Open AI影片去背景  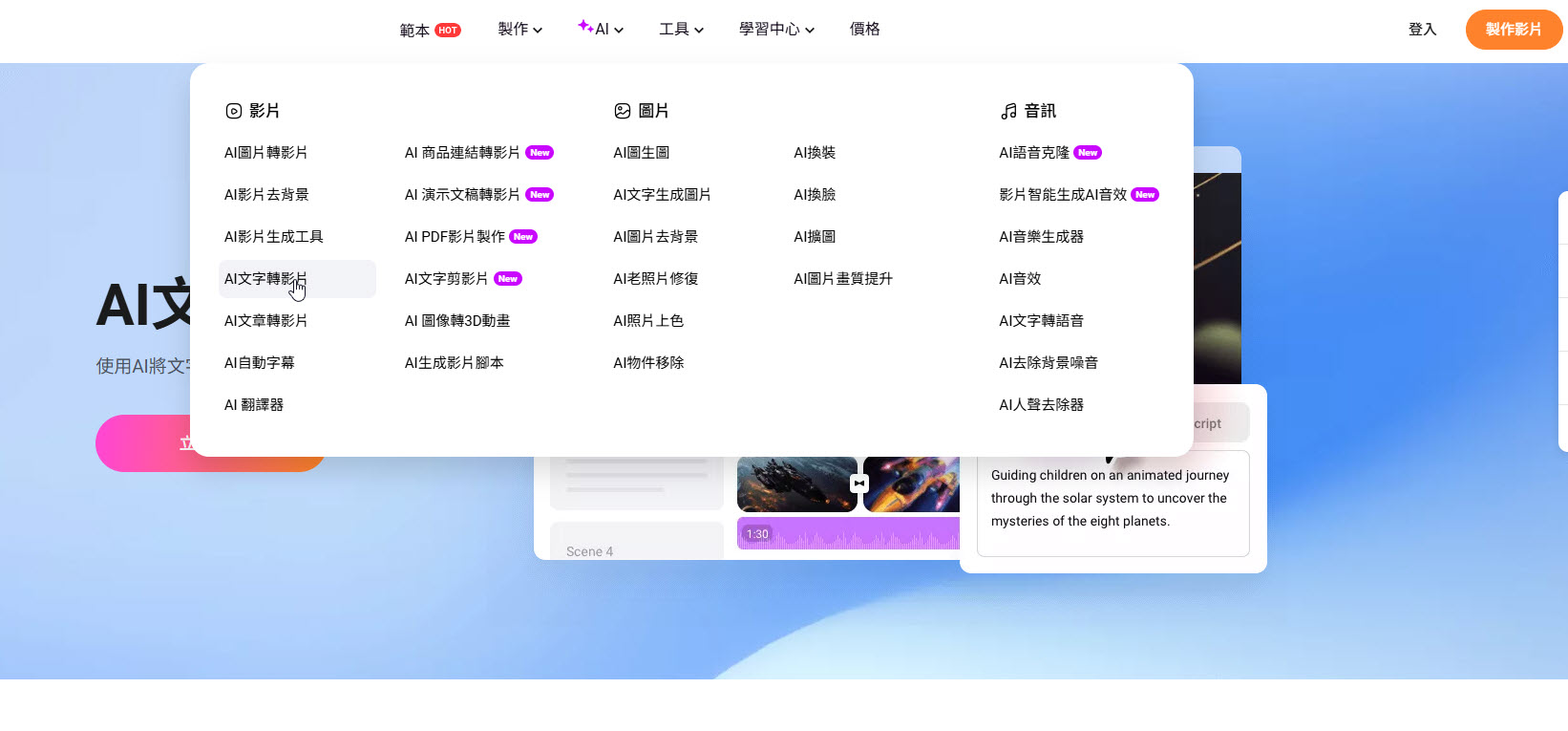266,195
